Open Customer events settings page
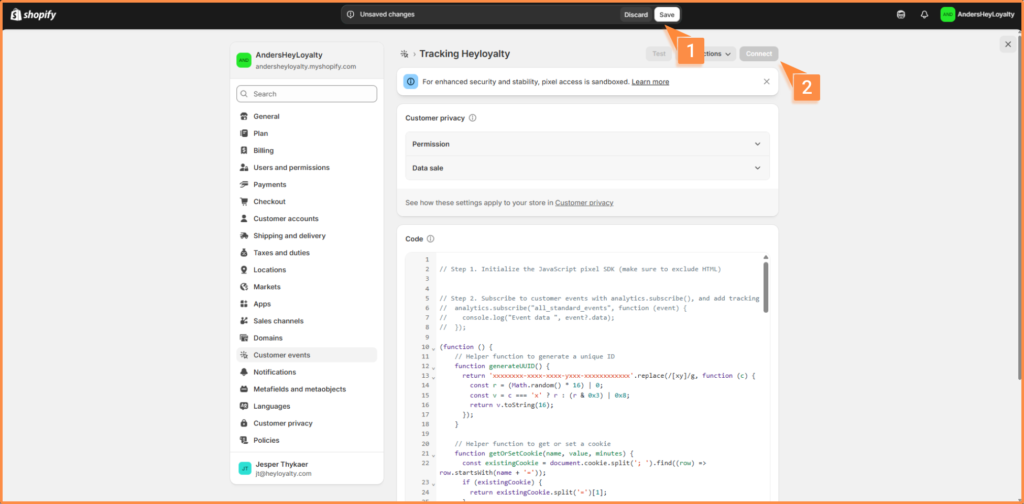 (281, 355)
